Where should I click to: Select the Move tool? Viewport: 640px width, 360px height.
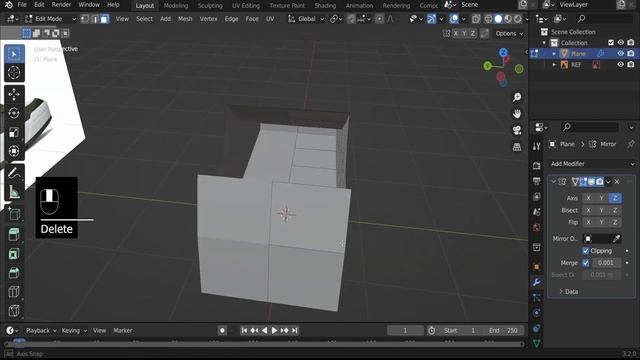[x=14, y=94]
